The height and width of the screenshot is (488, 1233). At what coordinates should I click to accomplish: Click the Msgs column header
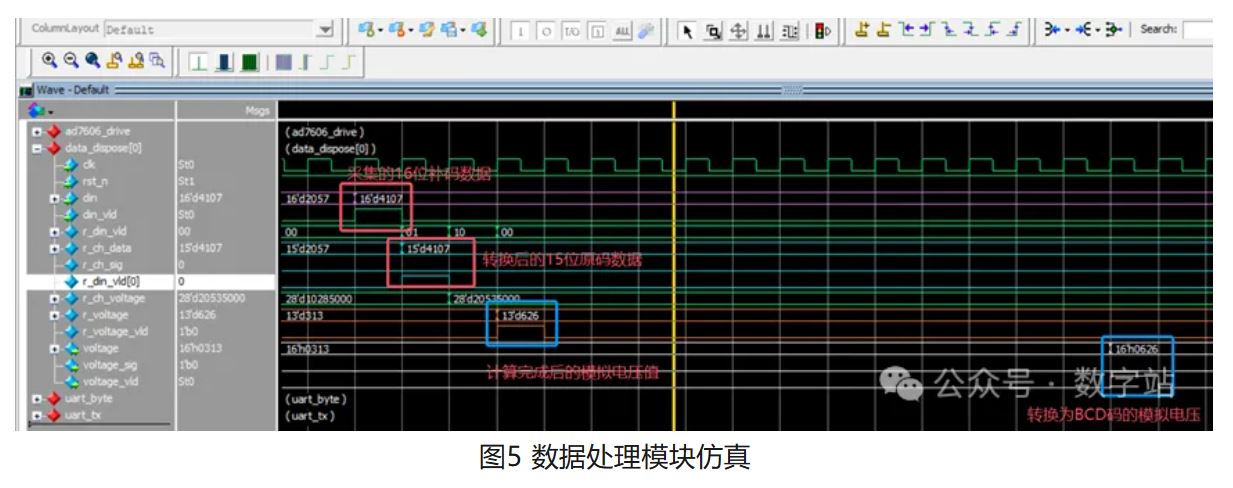[226, 110]
